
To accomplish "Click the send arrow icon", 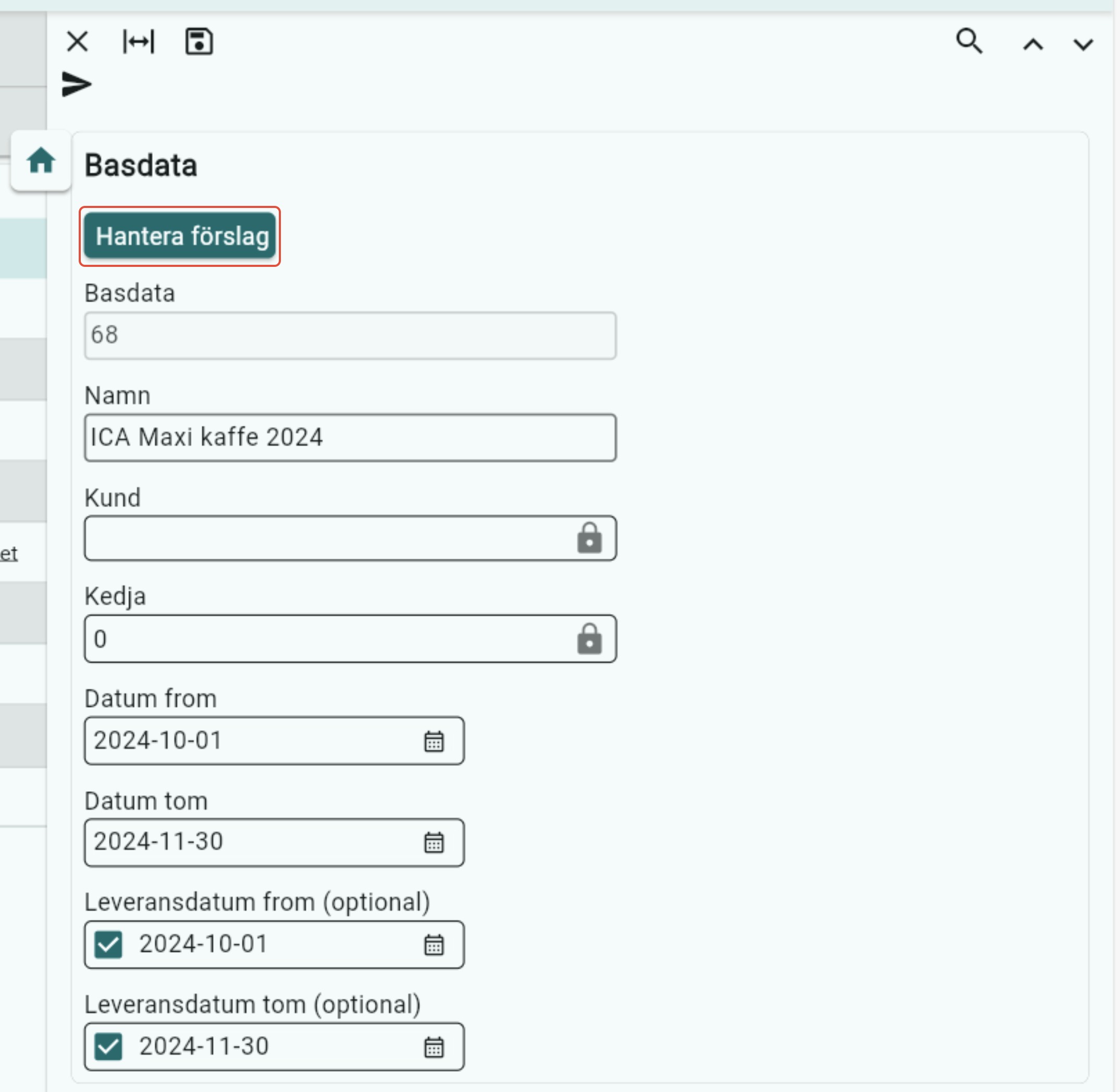I will pyautogui.click(x=77, y=84).
